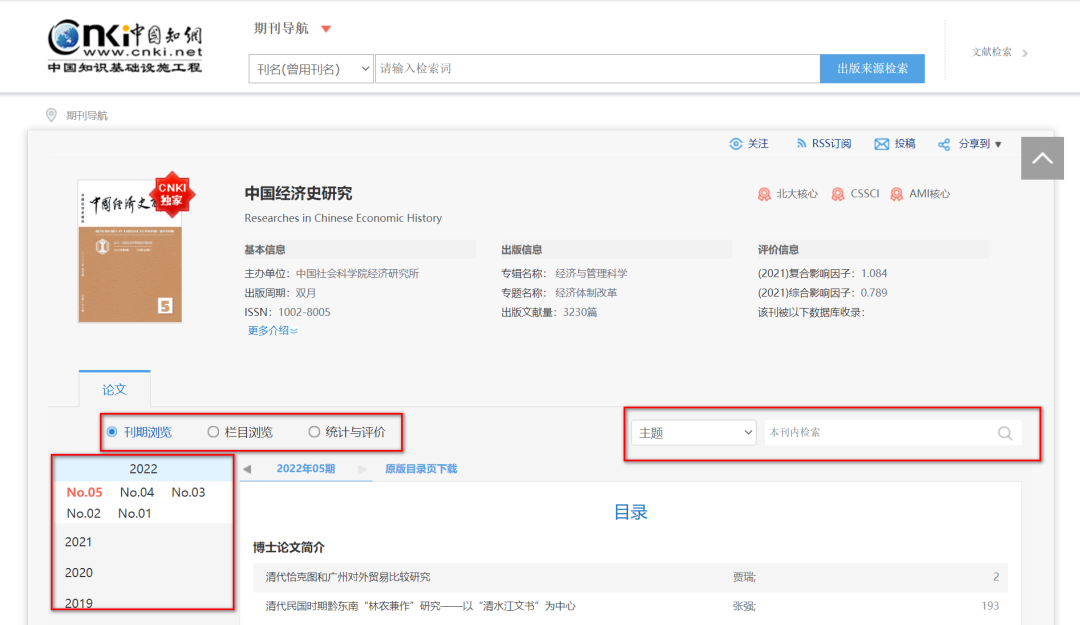Focus the 请输入检索词 search box
Viewport: 1080px width, 625px height.
[597, 69]
